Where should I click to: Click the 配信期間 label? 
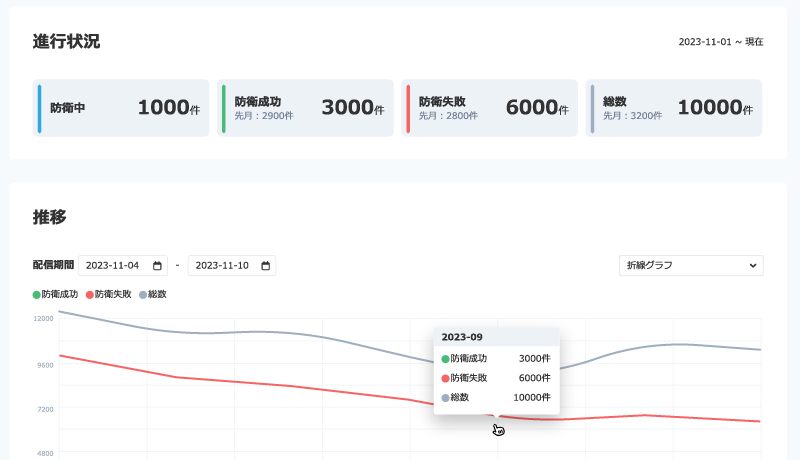coord(53,265)
